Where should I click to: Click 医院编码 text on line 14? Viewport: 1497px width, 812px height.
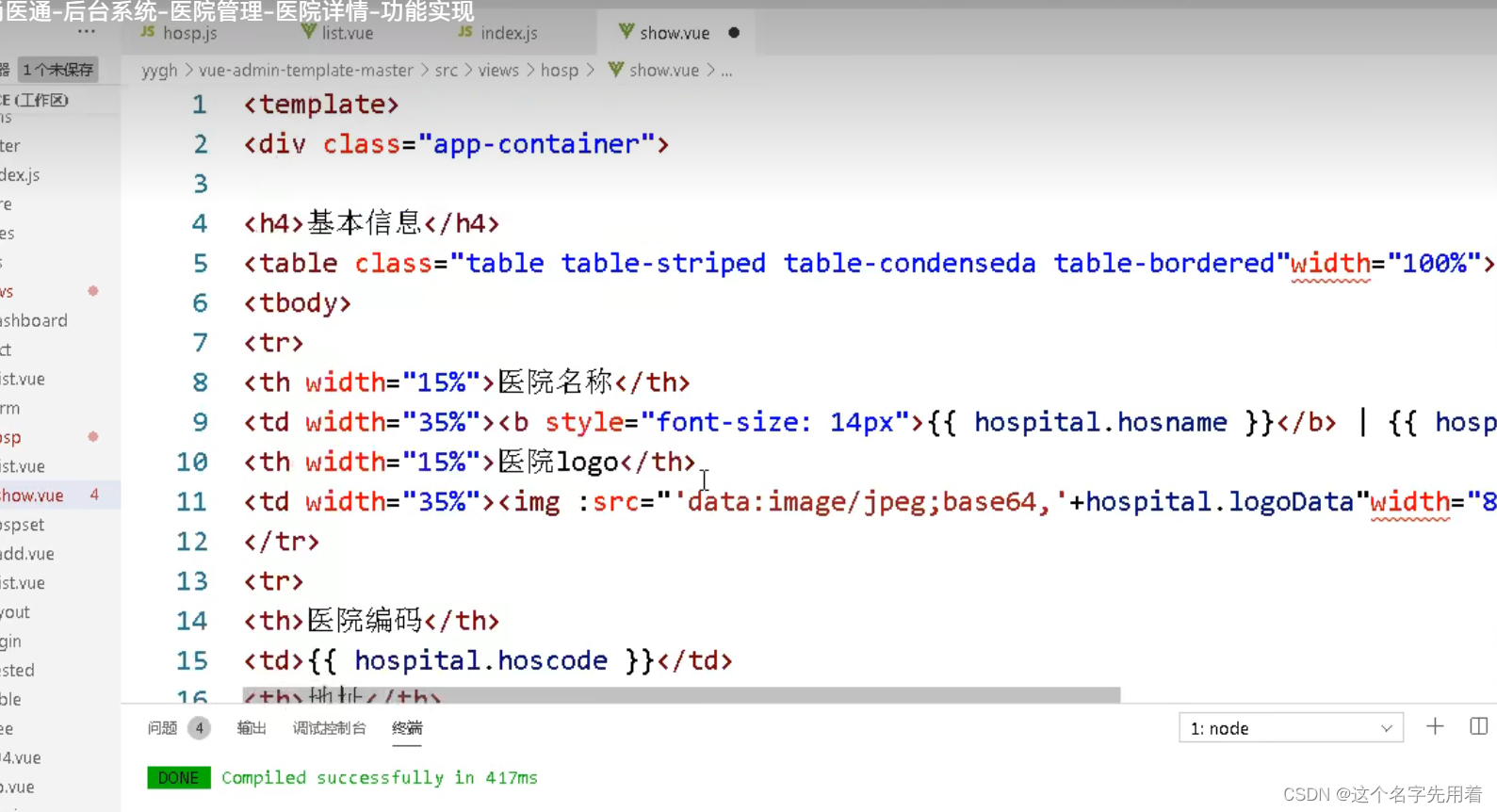[x=365, y=622]
